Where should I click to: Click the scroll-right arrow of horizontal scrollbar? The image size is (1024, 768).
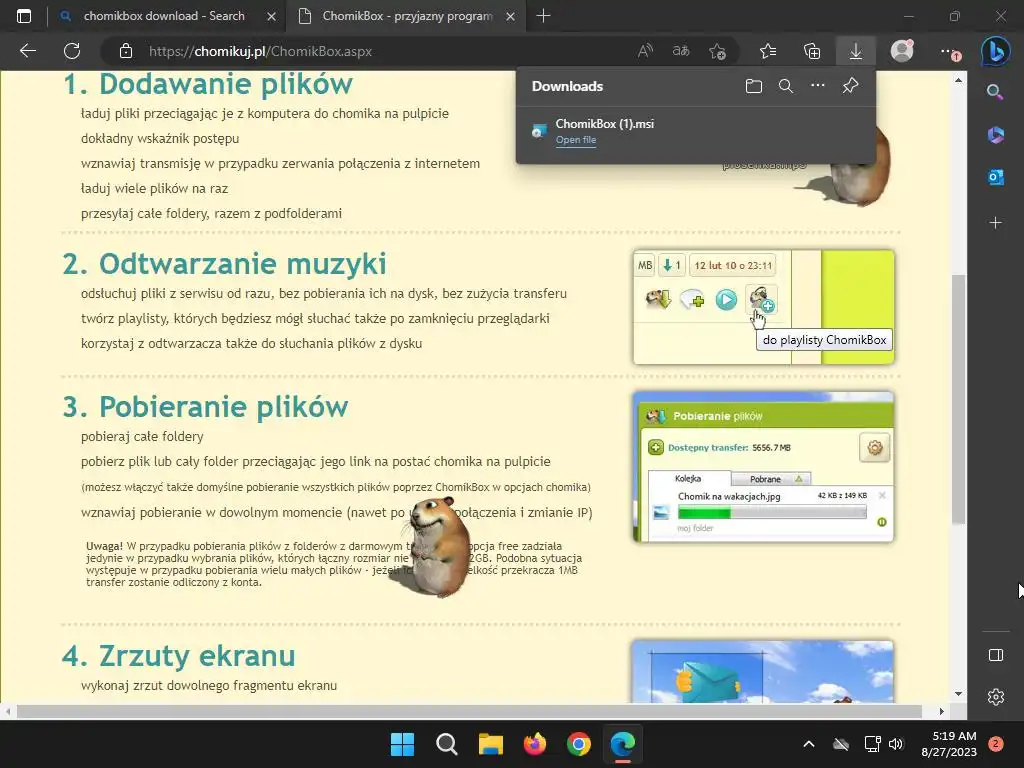point(942,711)
